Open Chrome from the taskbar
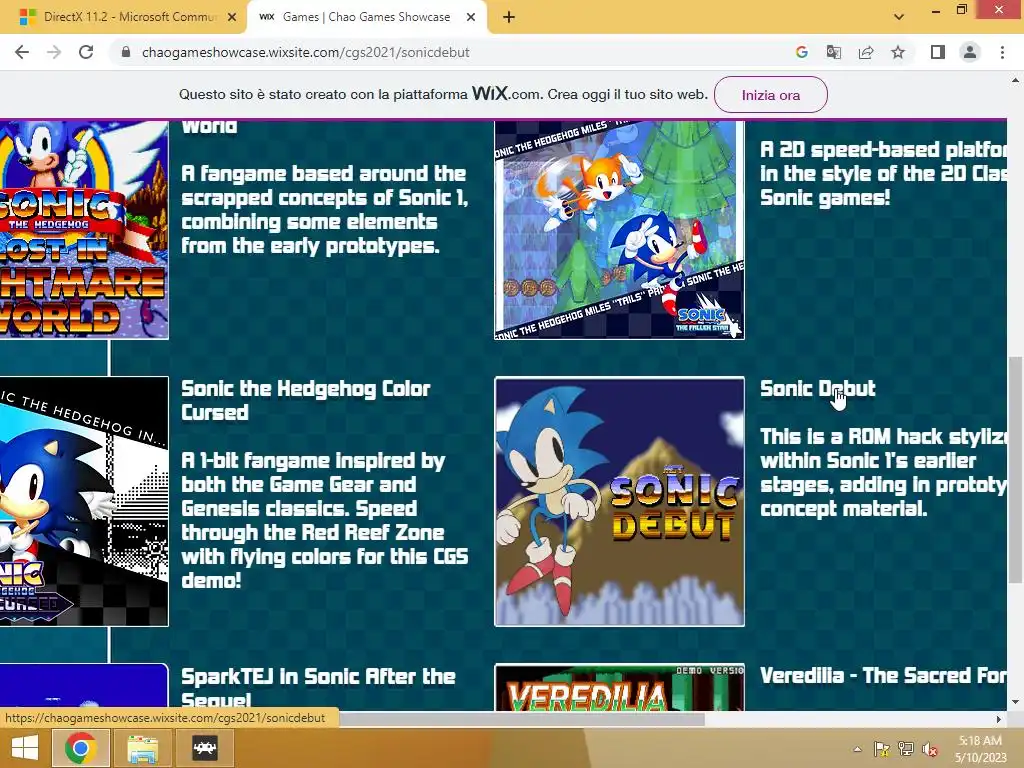Viewport: 1024px width, 768px height. pos(80,748)
